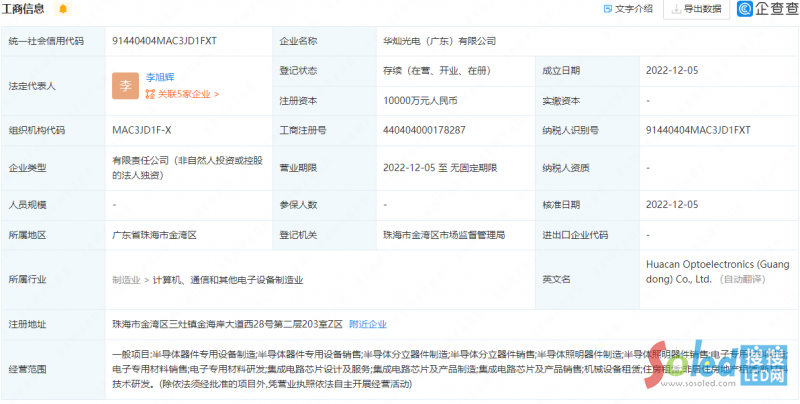This screenshot has height=404, width=800.
Task: Click company name 华灿光电（广东）有限公司
Action: coord(439,41)
